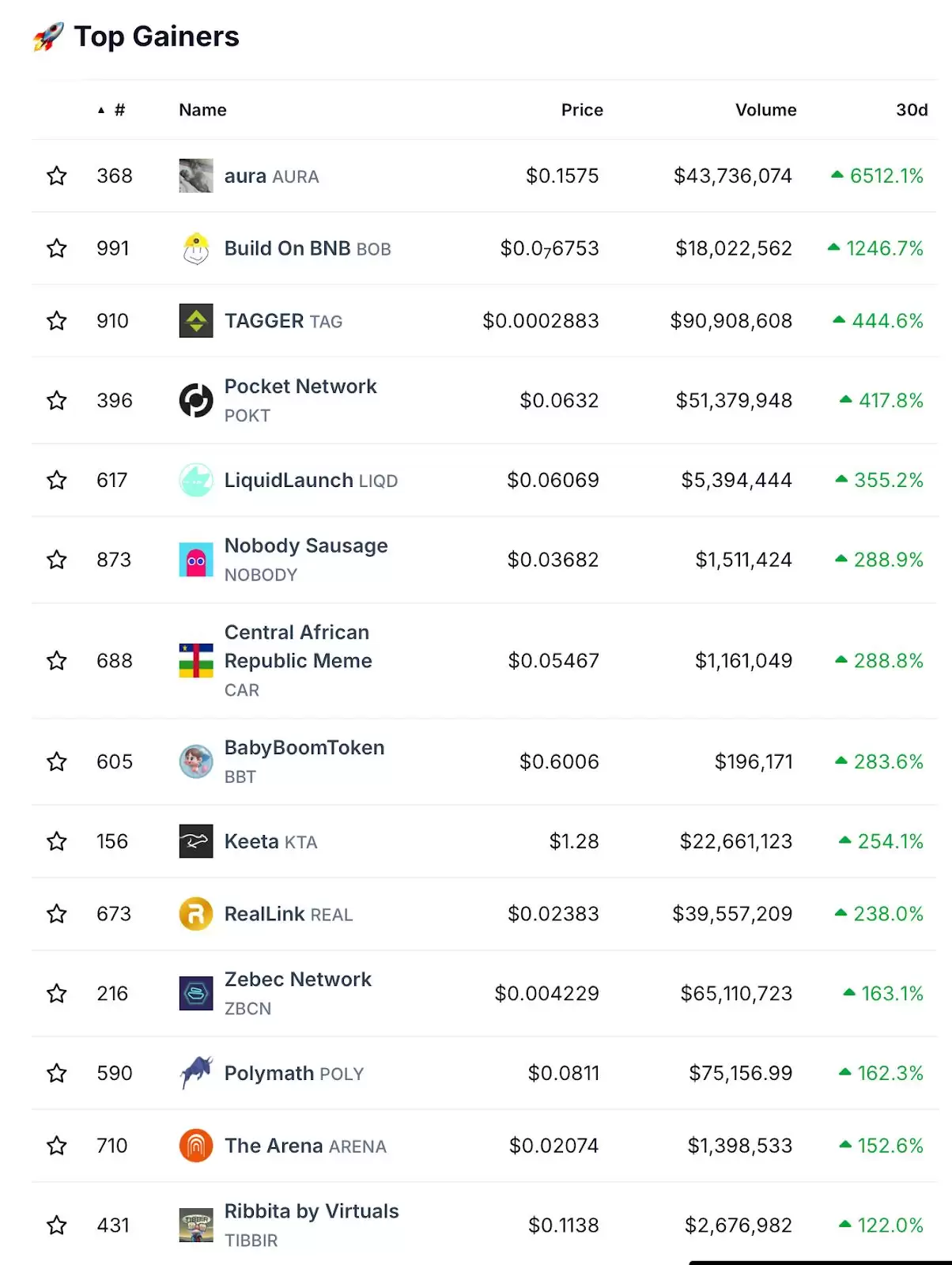Image resolution: width=952 pixels, height=1265 pixels.
Task: Favorite The Arena with its star
Action: coord(57,1146)
